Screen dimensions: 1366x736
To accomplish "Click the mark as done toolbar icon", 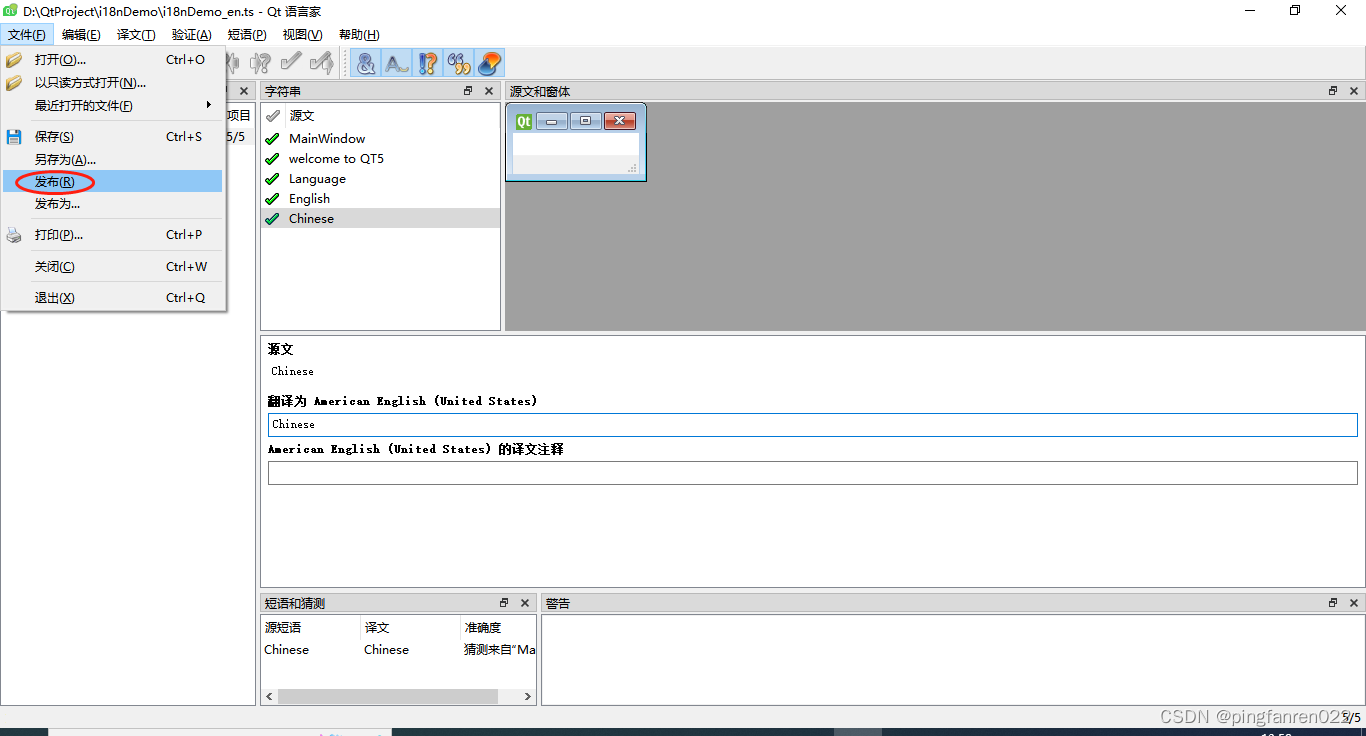I will (x=291, y=63).
